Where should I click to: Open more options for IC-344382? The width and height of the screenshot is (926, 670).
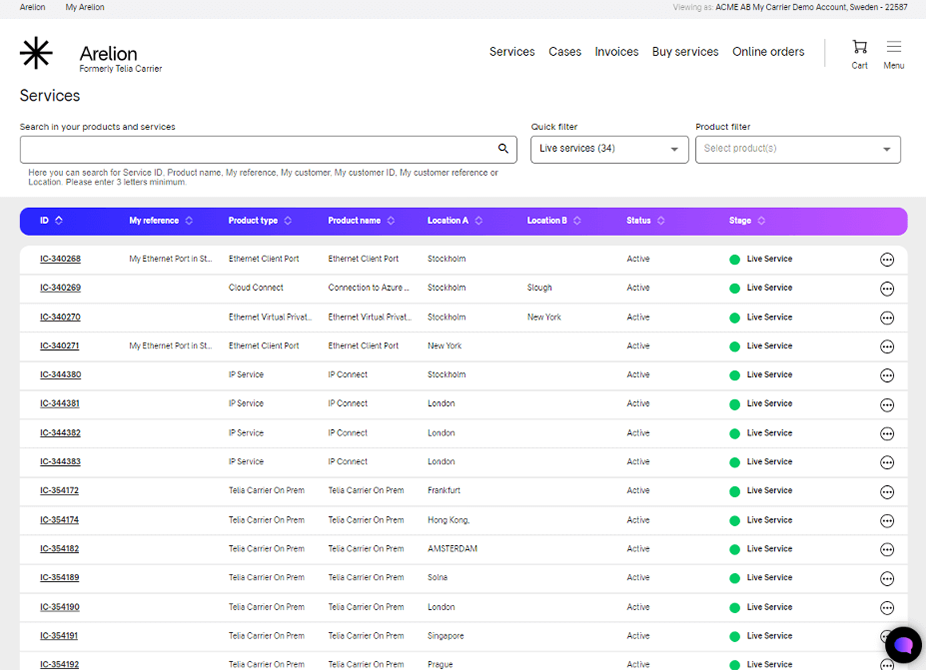[886, 434]
